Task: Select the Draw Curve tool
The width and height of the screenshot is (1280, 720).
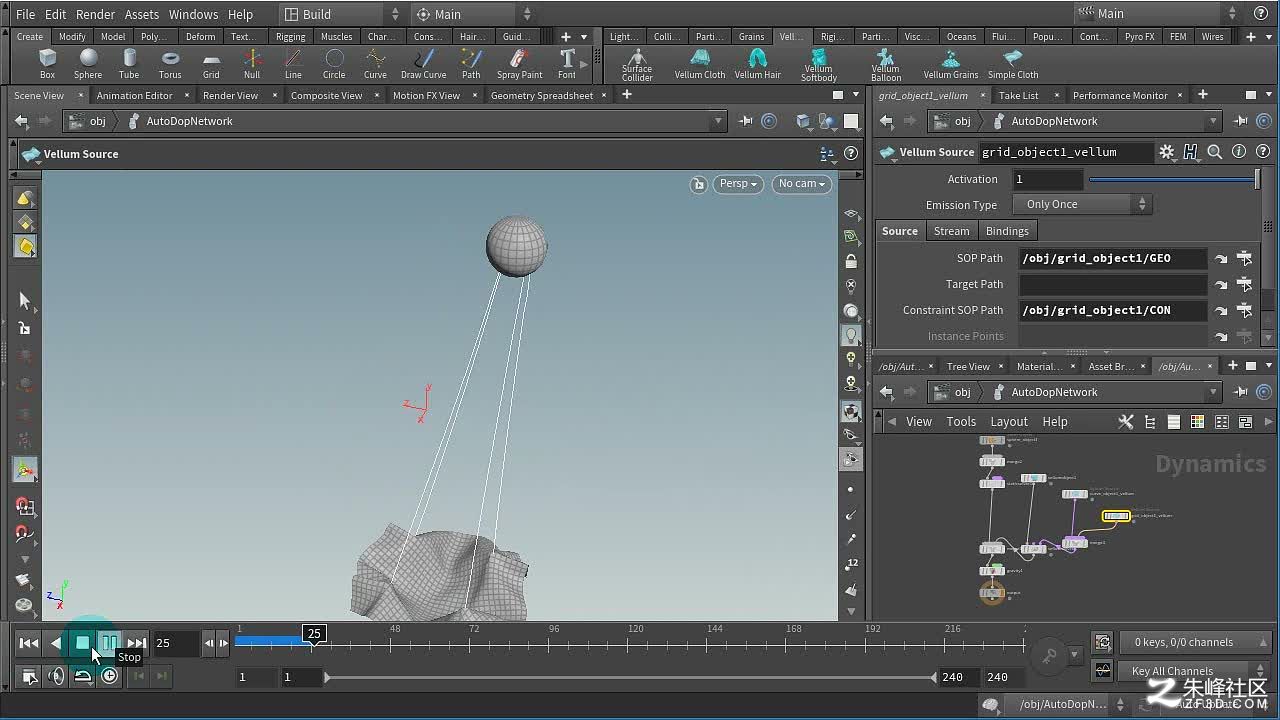Action: [x=424, y=64]
